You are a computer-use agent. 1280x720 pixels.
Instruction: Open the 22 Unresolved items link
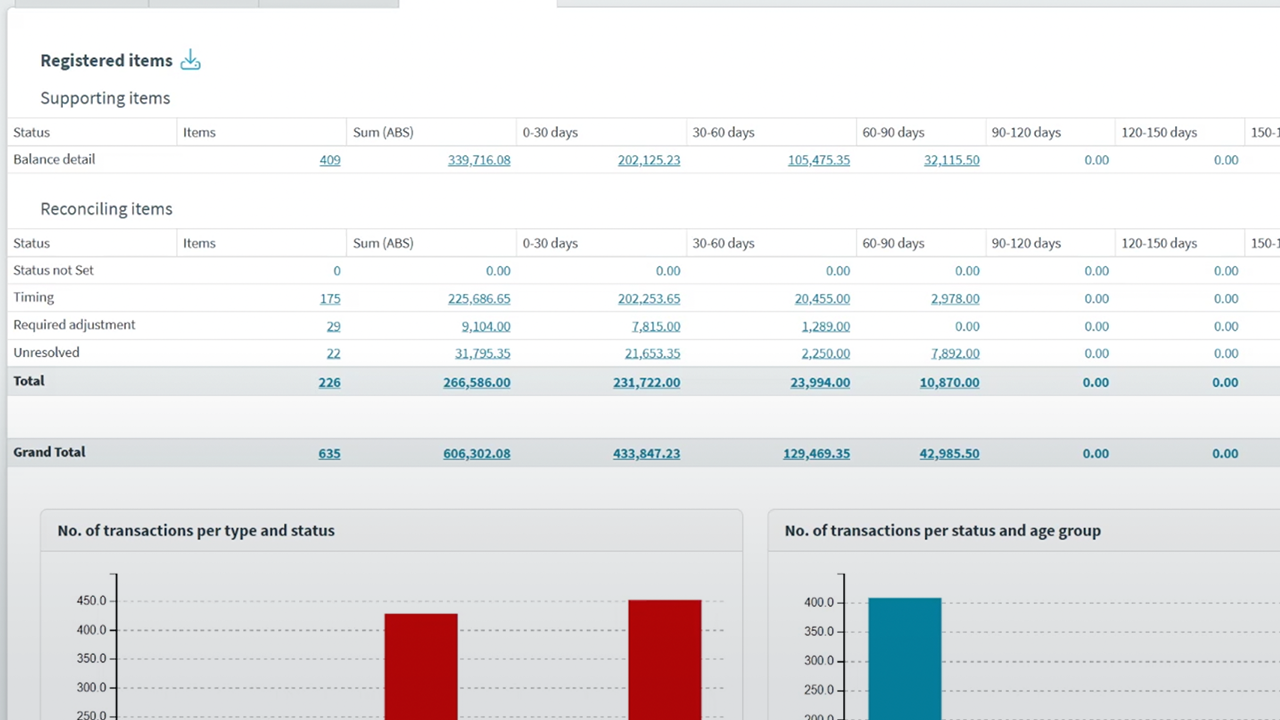[334, 353]
